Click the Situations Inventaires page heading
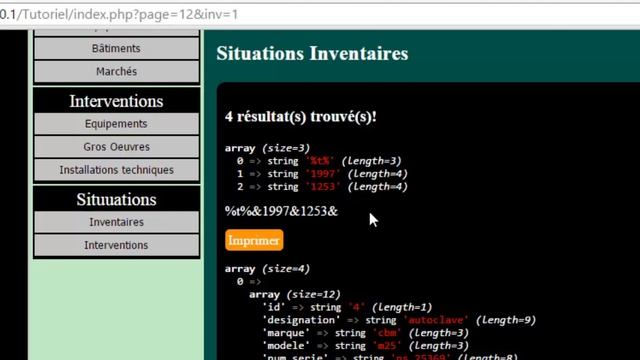Viewport: 640px width, 360px height. [312, 53]
